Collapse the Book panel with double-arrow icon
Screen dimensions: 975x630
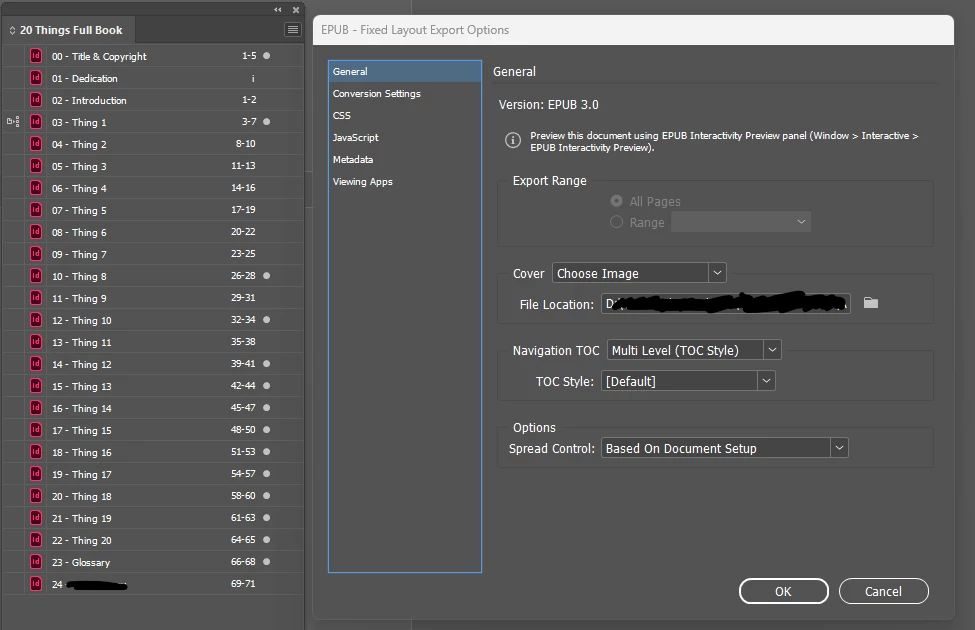[278, 9]
